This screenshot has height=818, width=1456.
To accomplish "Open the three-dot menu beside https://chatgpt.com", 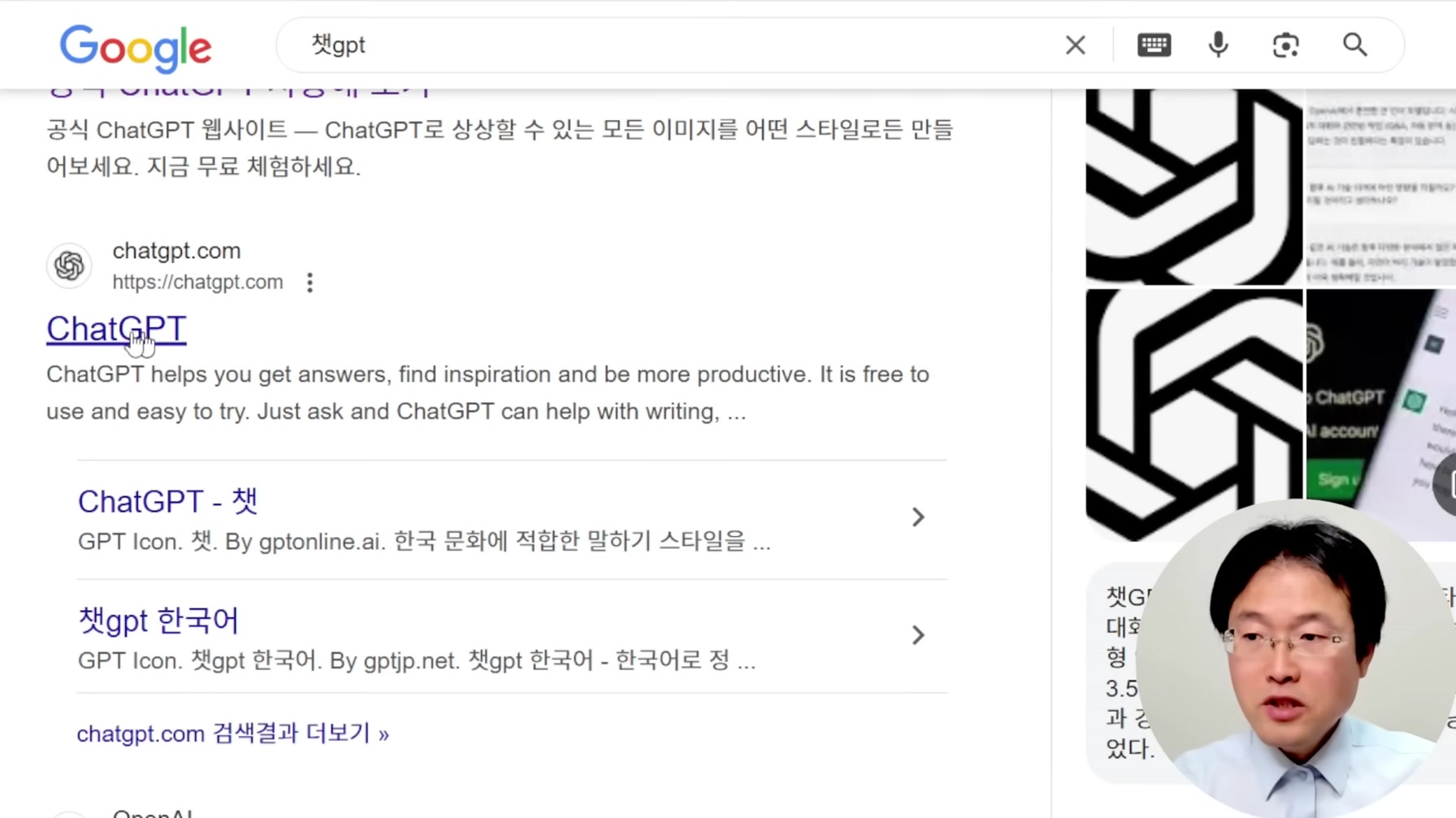I will [x=310, y=283].
